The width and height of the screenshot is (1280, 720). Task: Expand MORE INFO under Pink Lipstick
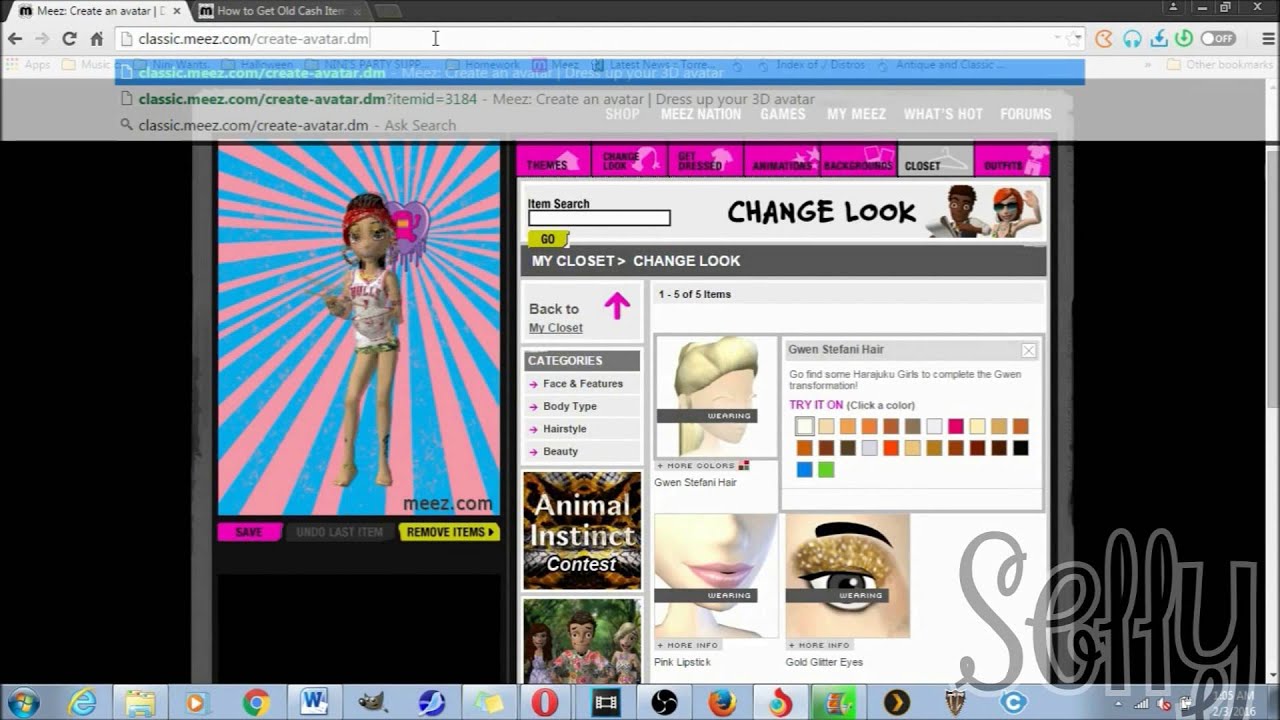(688, 645)
